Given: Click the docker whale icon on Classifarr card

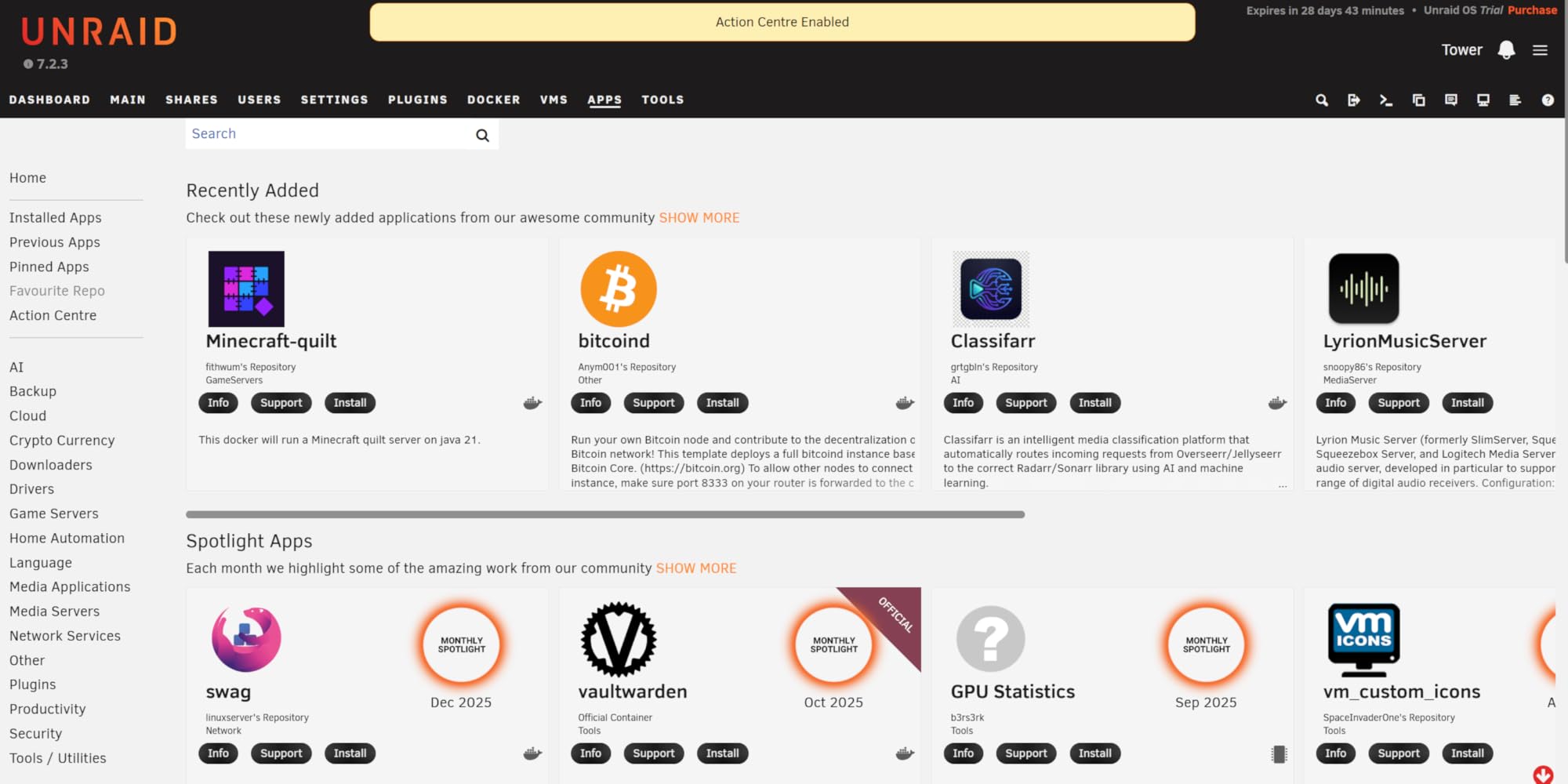Looking at the screenshot, I should coord(1277,403).
